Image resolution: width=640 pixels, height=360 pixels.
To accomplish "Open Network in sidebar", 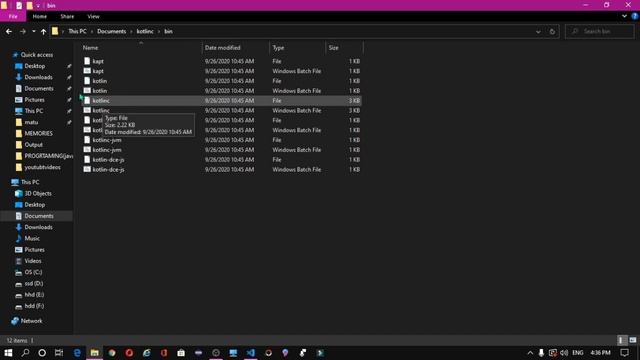I will [31, 321].
